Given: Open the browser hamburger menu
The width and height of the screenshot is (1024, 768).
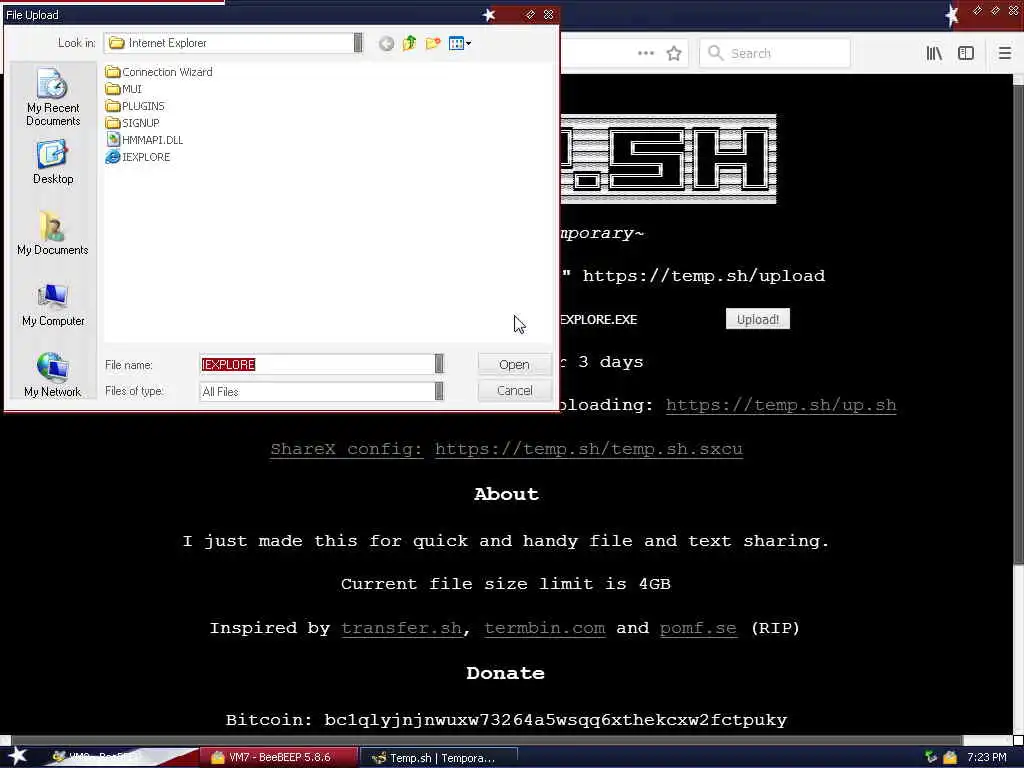Looking at the screenshot, I should coord(1005,54).
